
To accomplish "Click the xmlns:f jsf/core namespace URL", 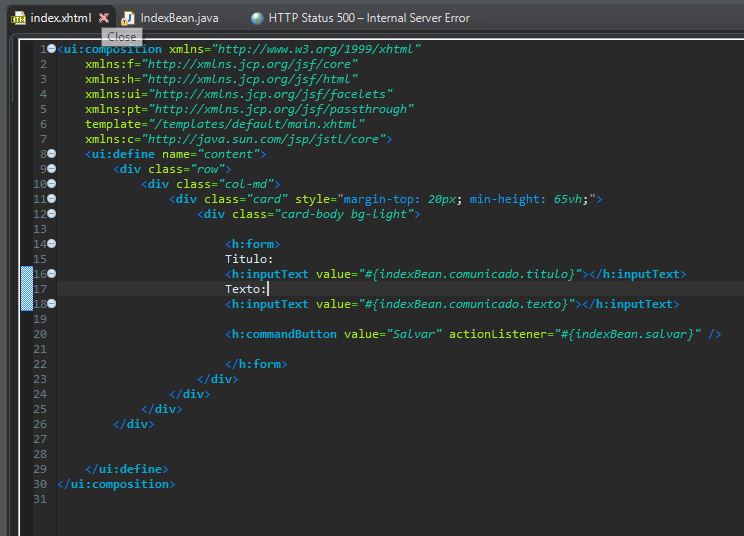I will click(x=250, y=64).
